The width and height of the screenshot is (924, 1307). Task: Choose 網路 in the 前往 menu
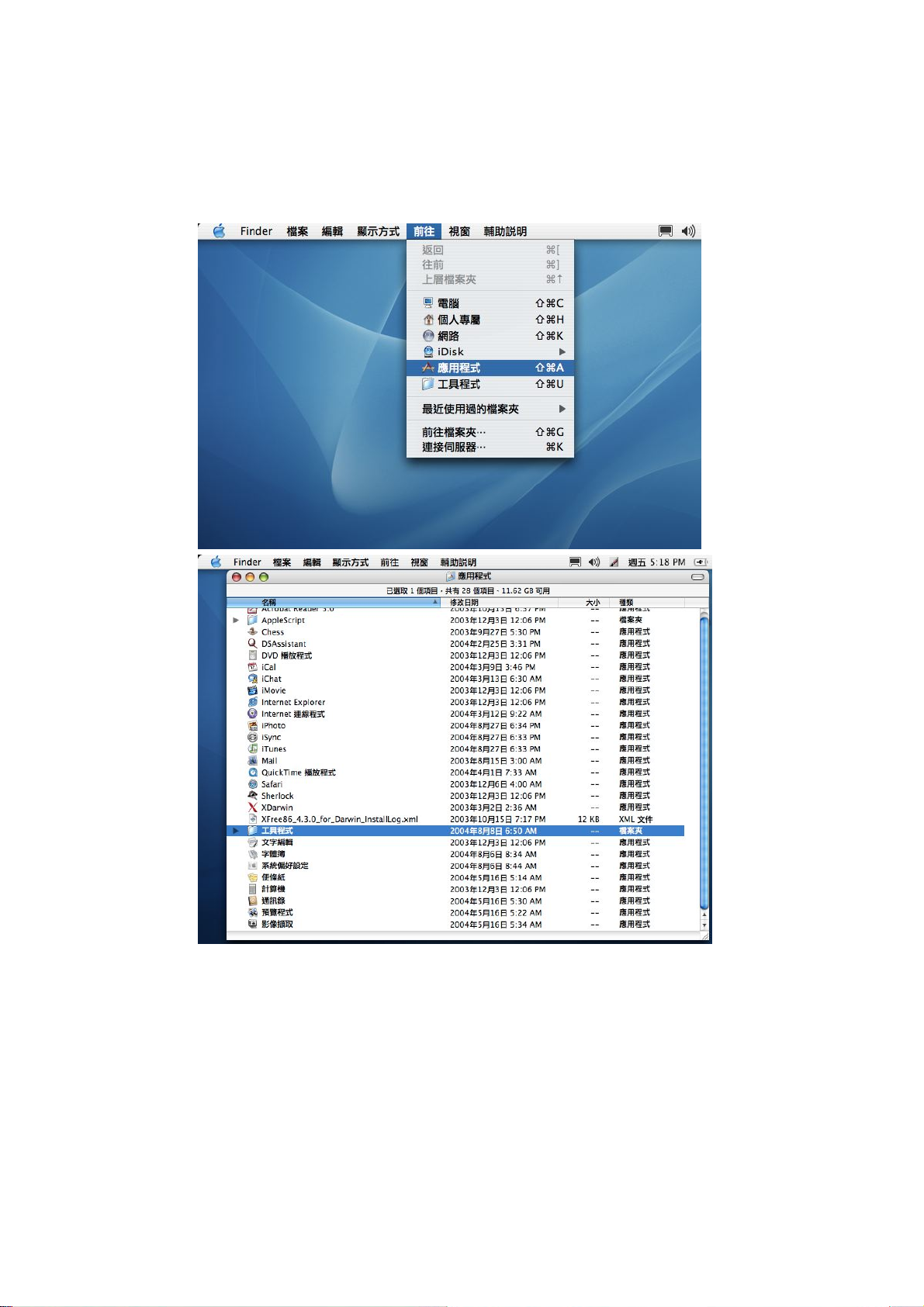click(x=490, y=336)
